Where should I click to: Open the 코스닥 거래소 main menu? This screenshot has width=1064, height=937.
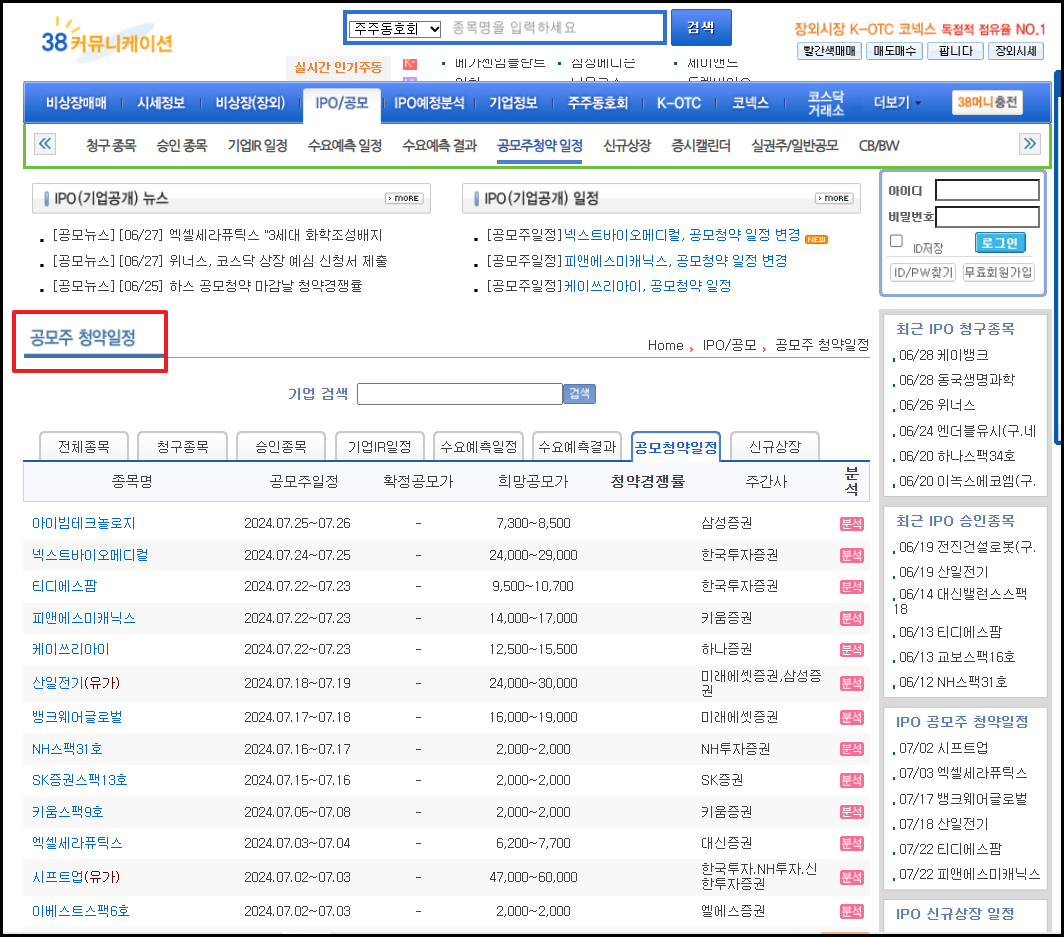pos(826,103)
